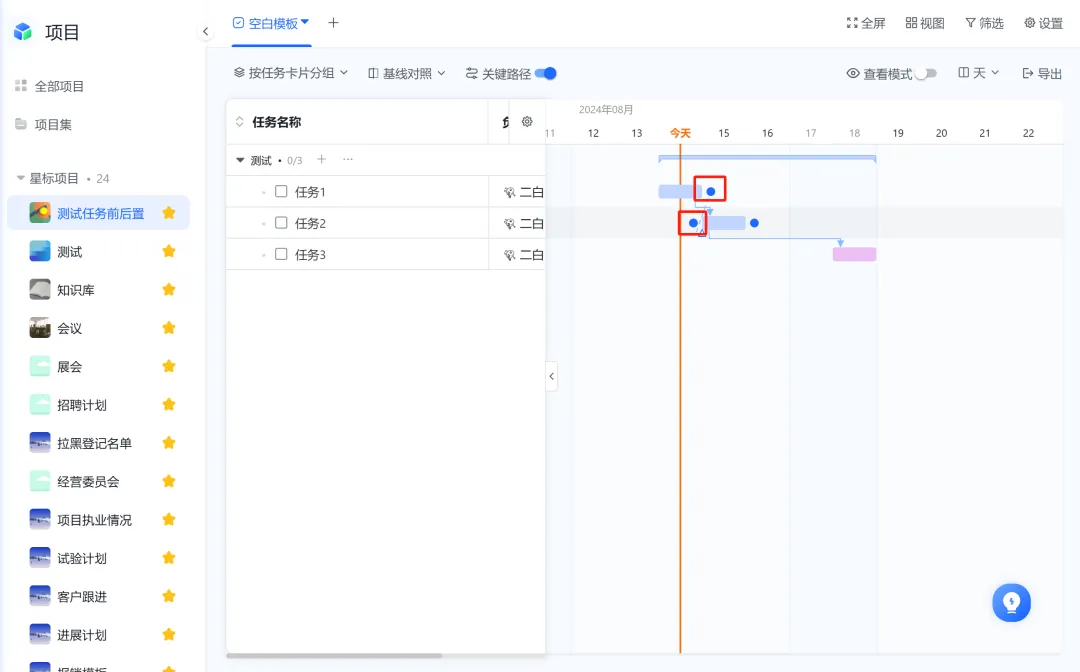The height and width of the screenshot is (672, 1080).
Task: Open 设置 gear in top bar
Action: [1029, 23]
